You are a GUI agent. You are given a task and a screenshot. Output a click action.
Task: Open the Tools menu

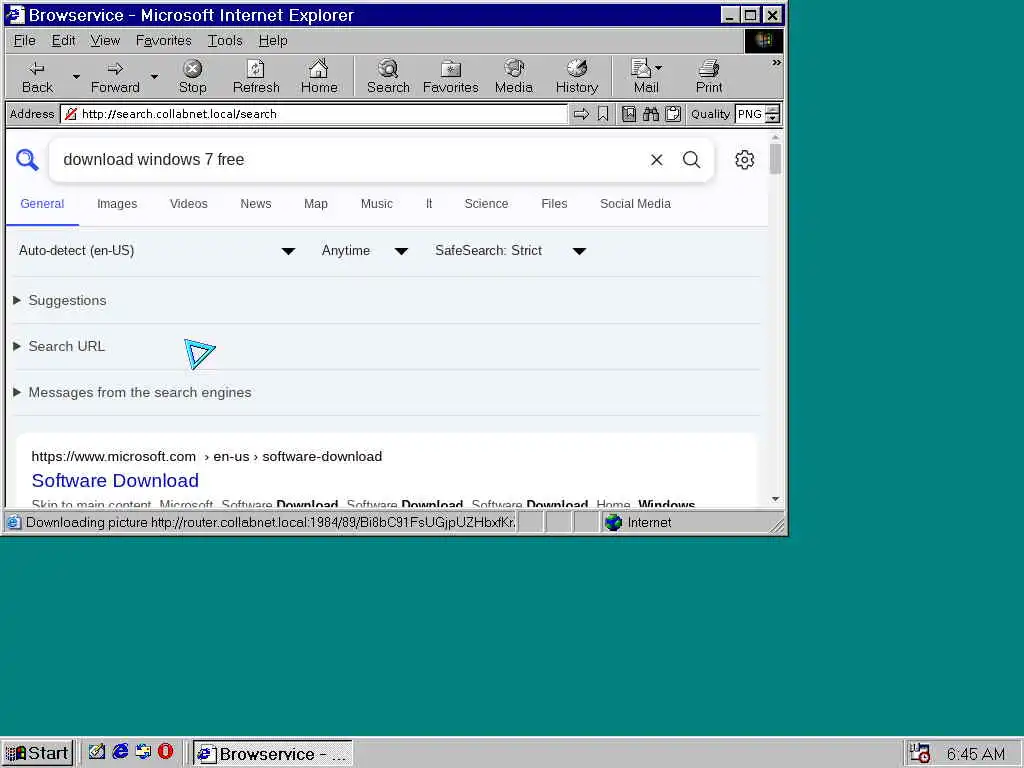[225, 40]
